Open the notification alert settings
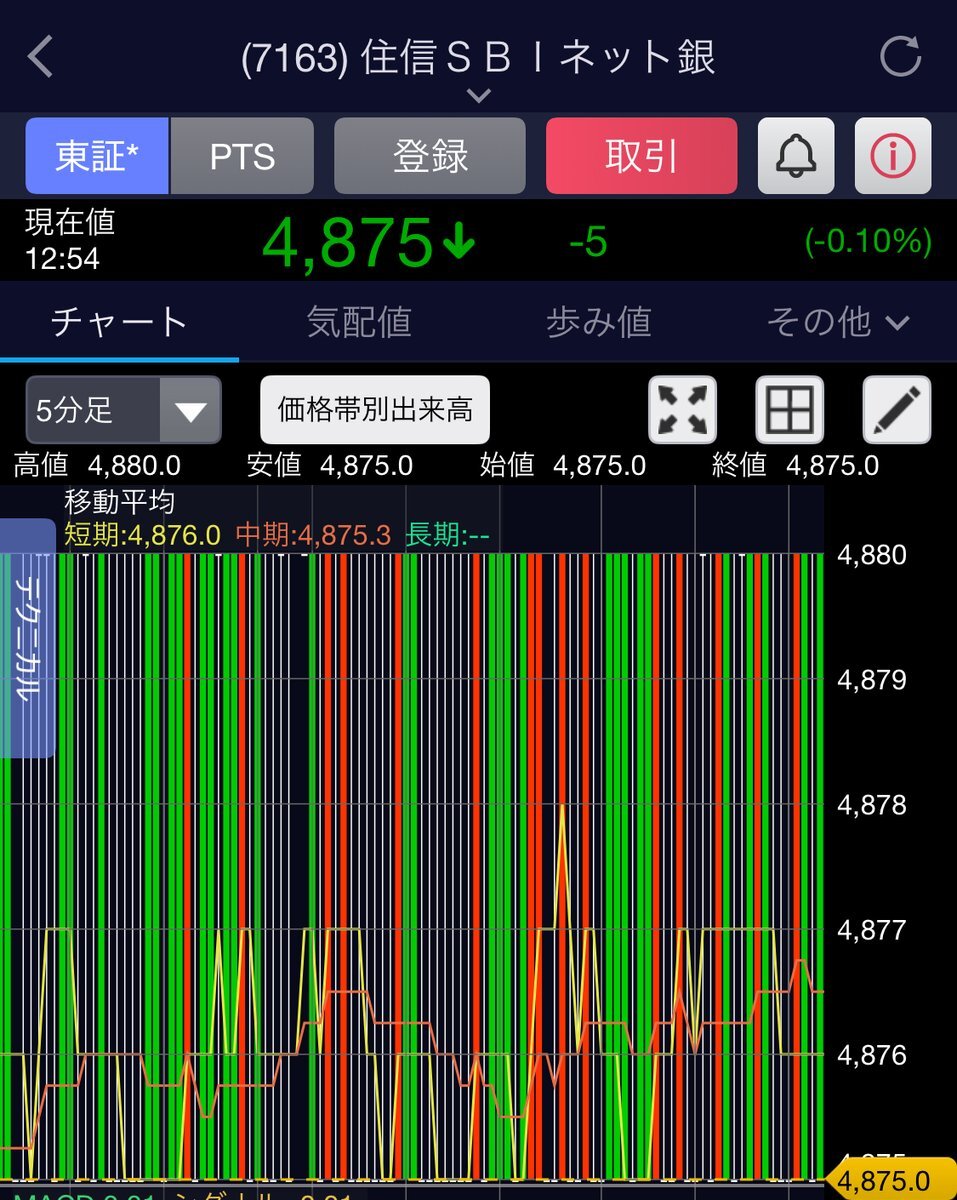The height and width of the screenshot is (1200, 957). 797,155
